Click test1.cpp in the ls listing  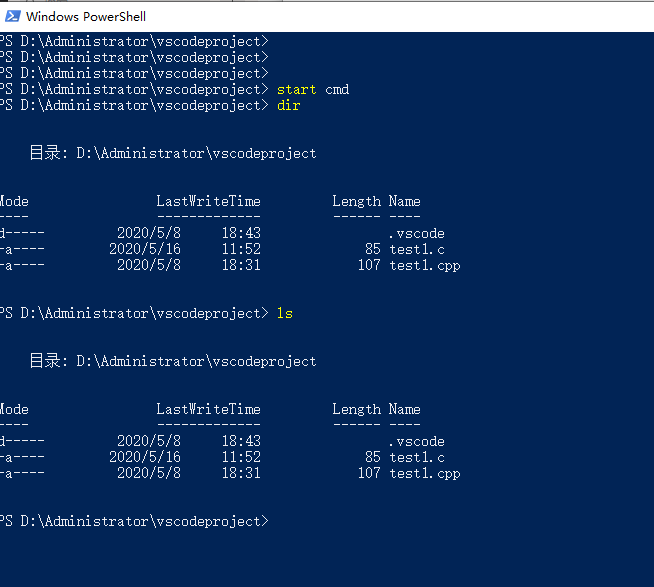(x=425, y=474)
